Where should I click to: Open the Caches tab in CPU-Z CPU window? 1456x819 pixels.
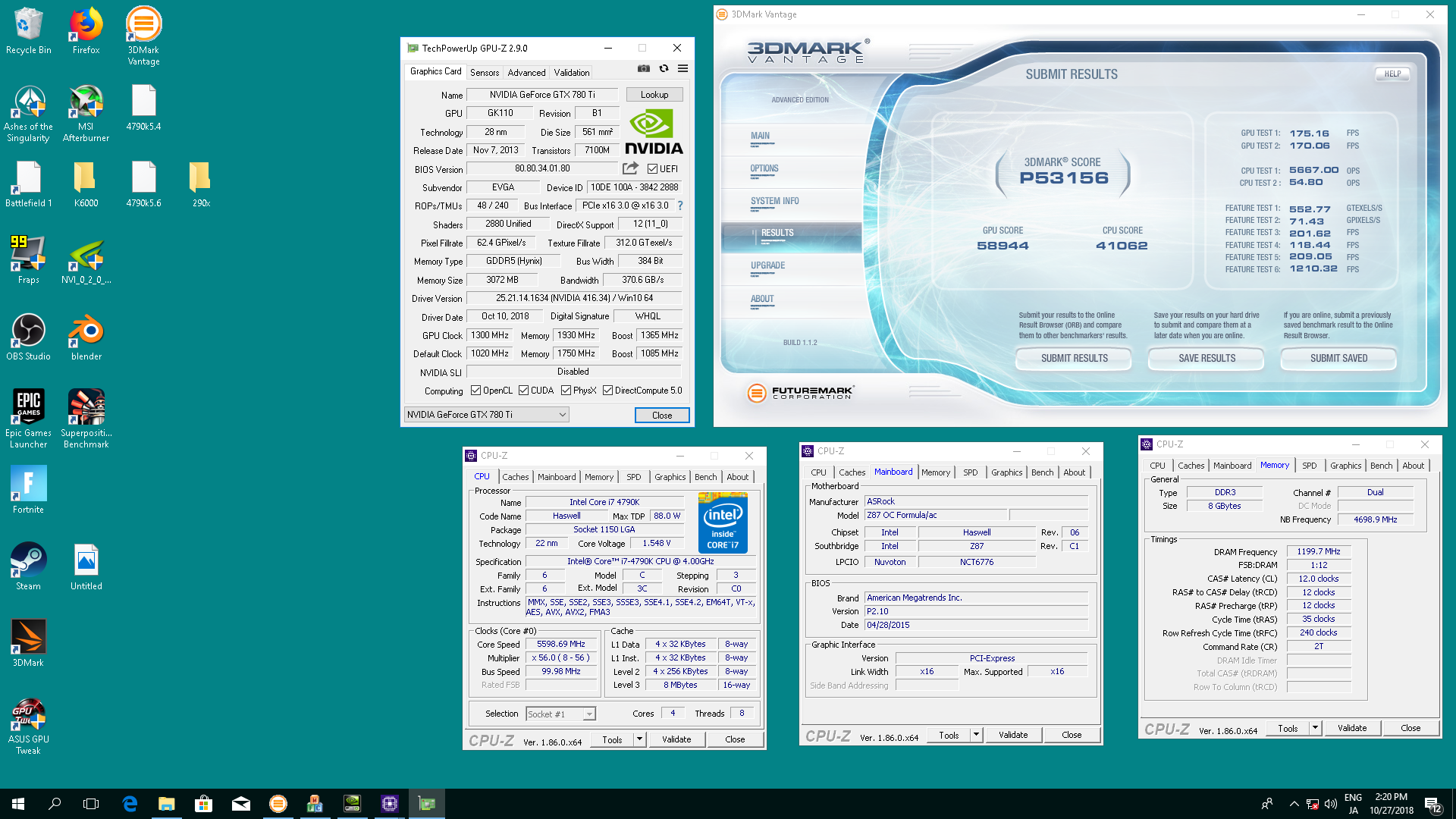pyautogui.click(x=515, y=477)
